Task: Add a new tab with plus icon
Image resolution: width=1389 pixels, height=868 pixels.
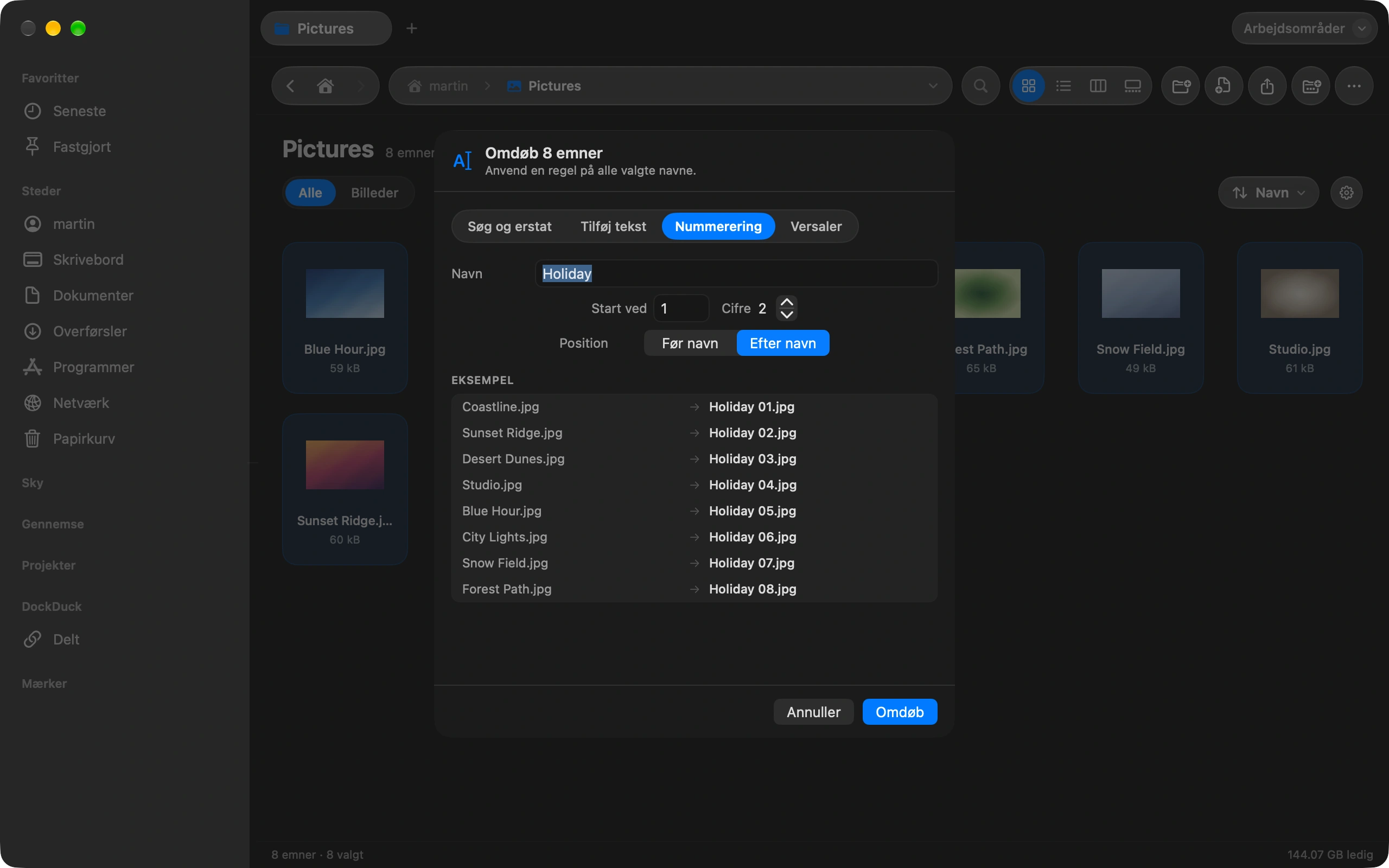Action: pyautogui.click(x=411, y=28)
